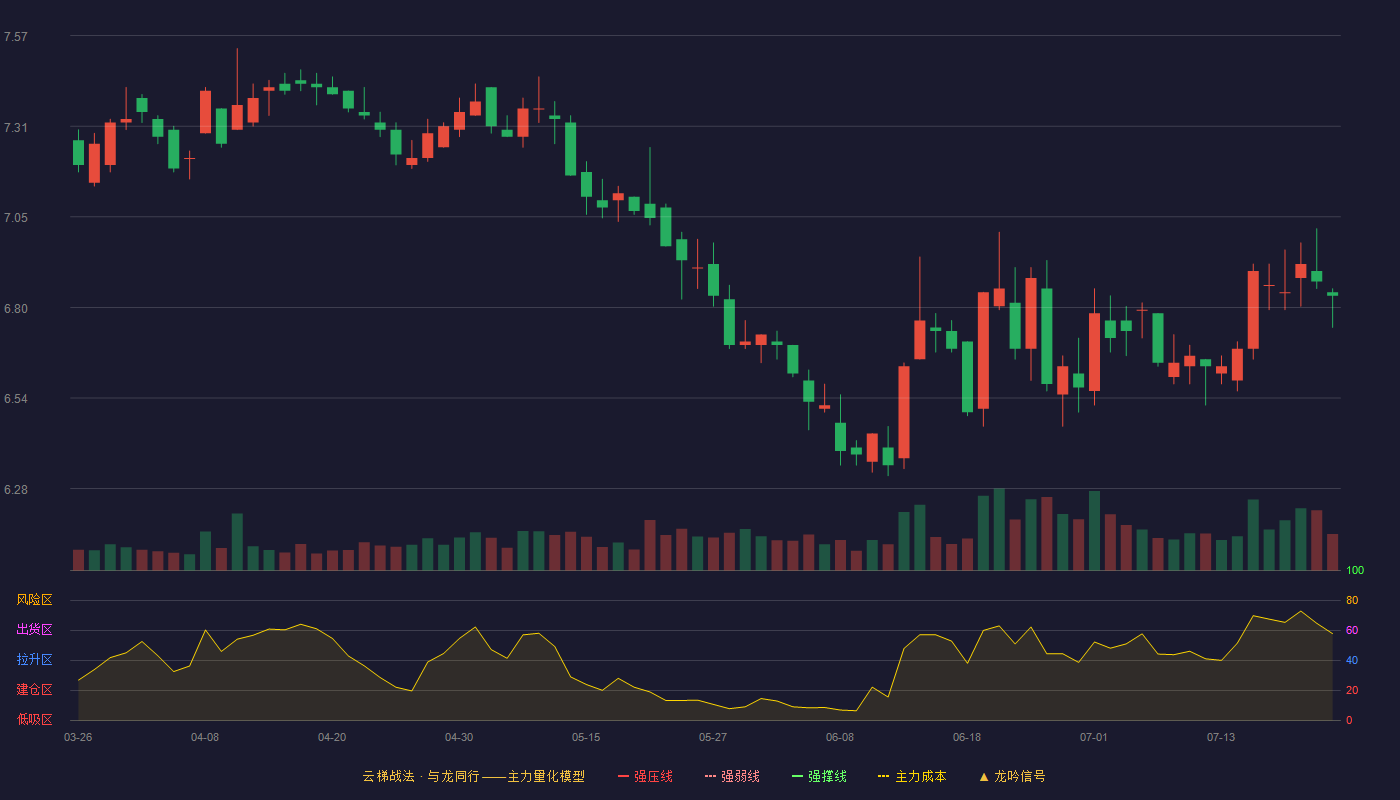1400x800 pixels.
Task: Click the 建仓区 zone label
Action: [34, 690]
